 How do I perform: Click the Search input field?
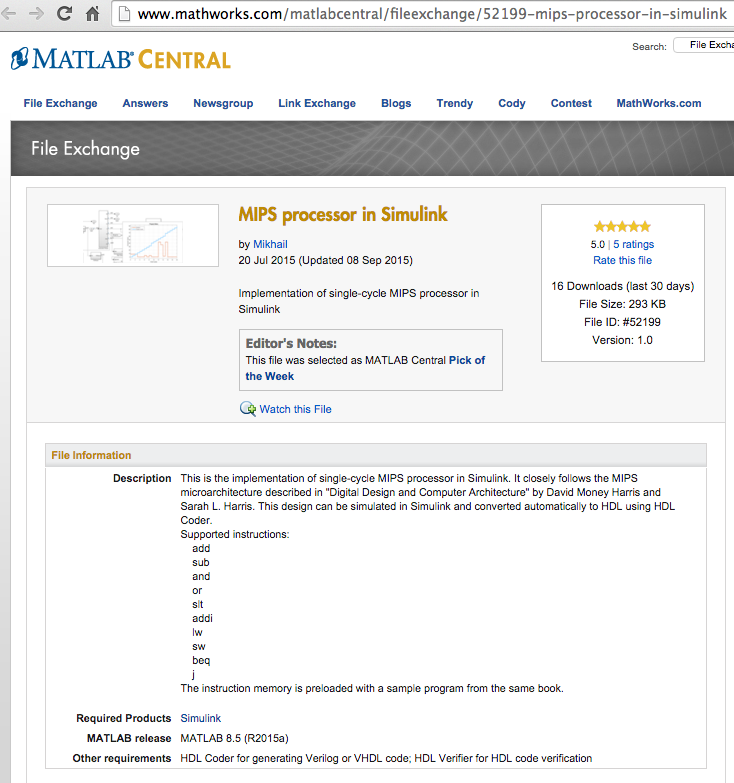tap(704, 45)
